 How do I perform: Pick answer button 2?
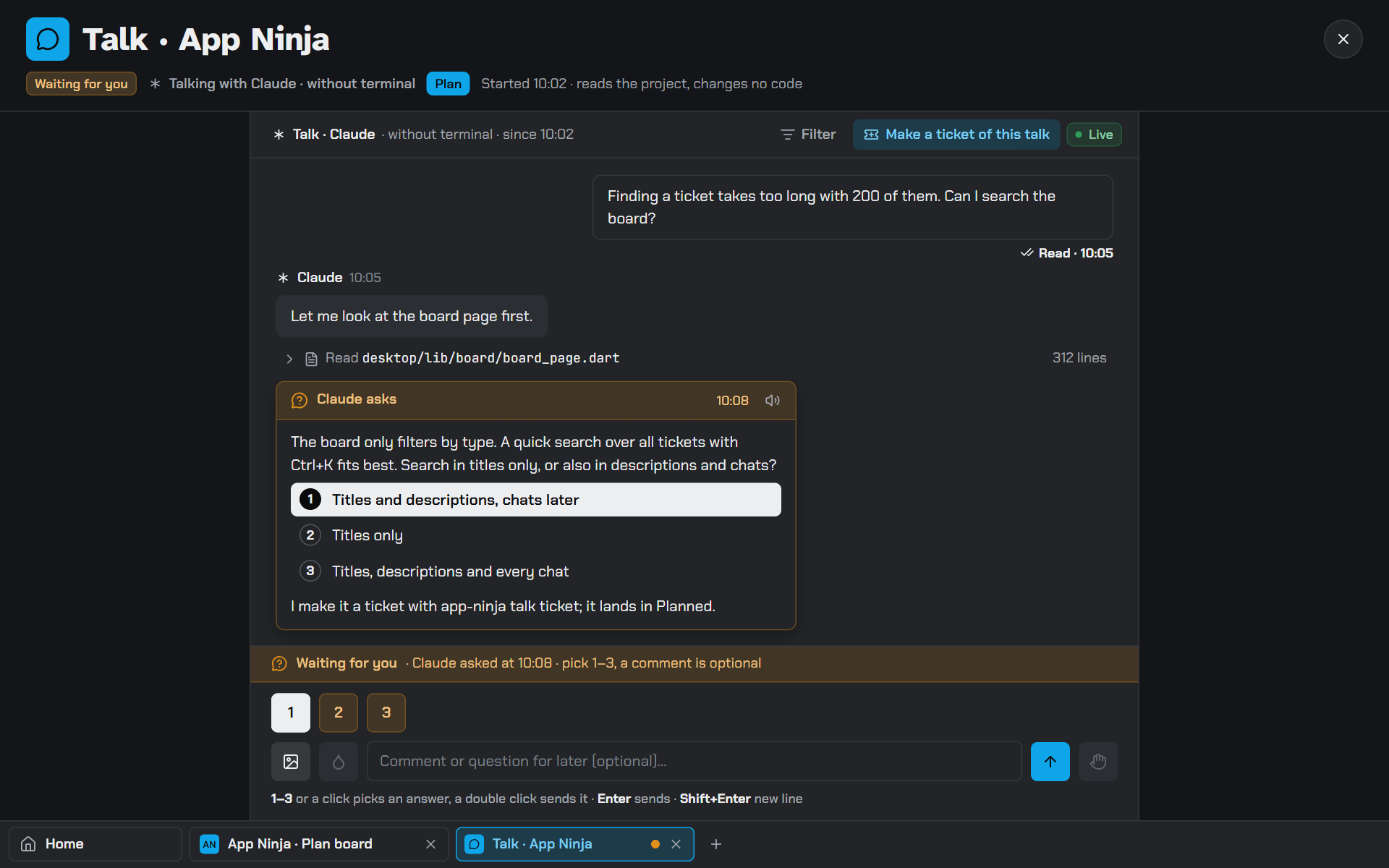coord(339,713)
